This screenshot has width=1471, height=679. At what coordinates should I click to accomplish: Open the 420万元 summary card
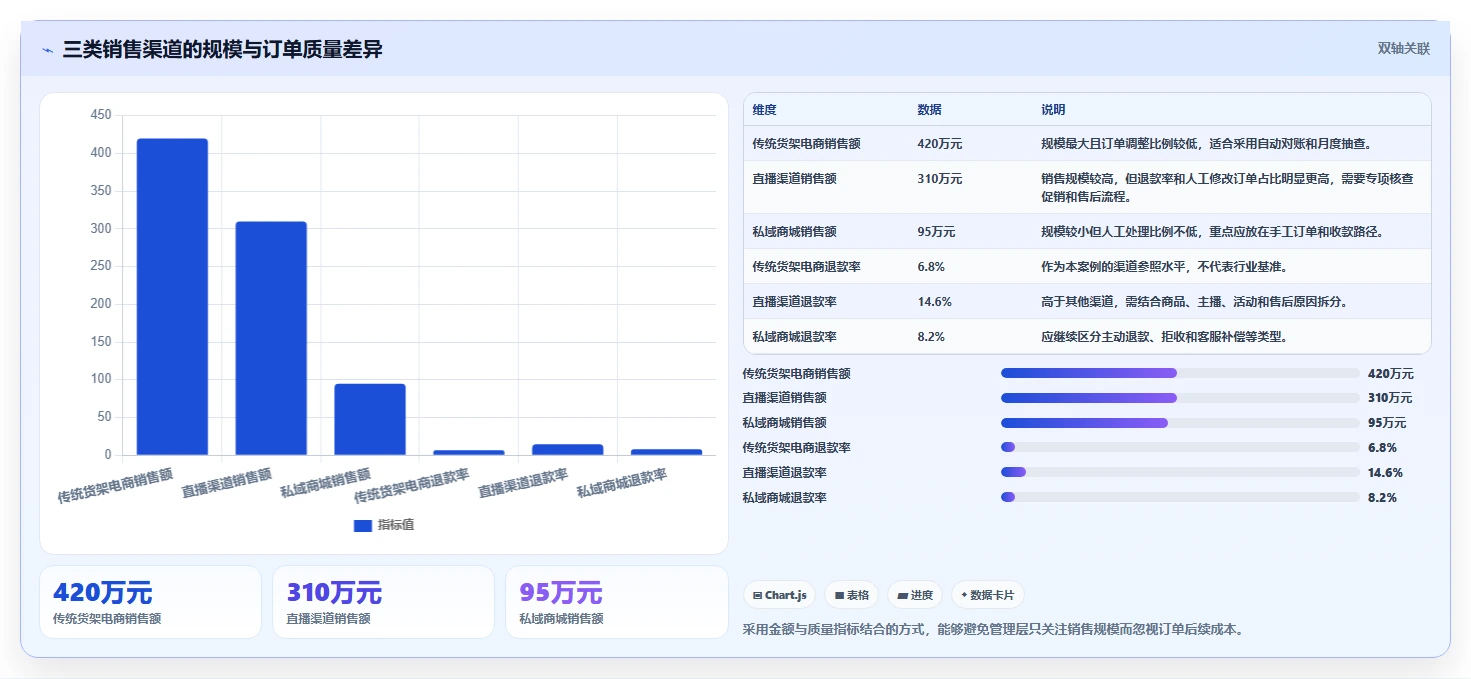[x=150, y=602]
